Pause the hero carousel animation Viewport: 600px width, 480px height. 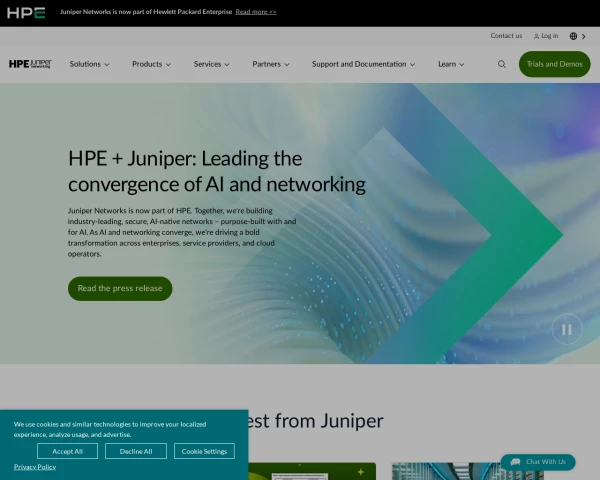567,329
